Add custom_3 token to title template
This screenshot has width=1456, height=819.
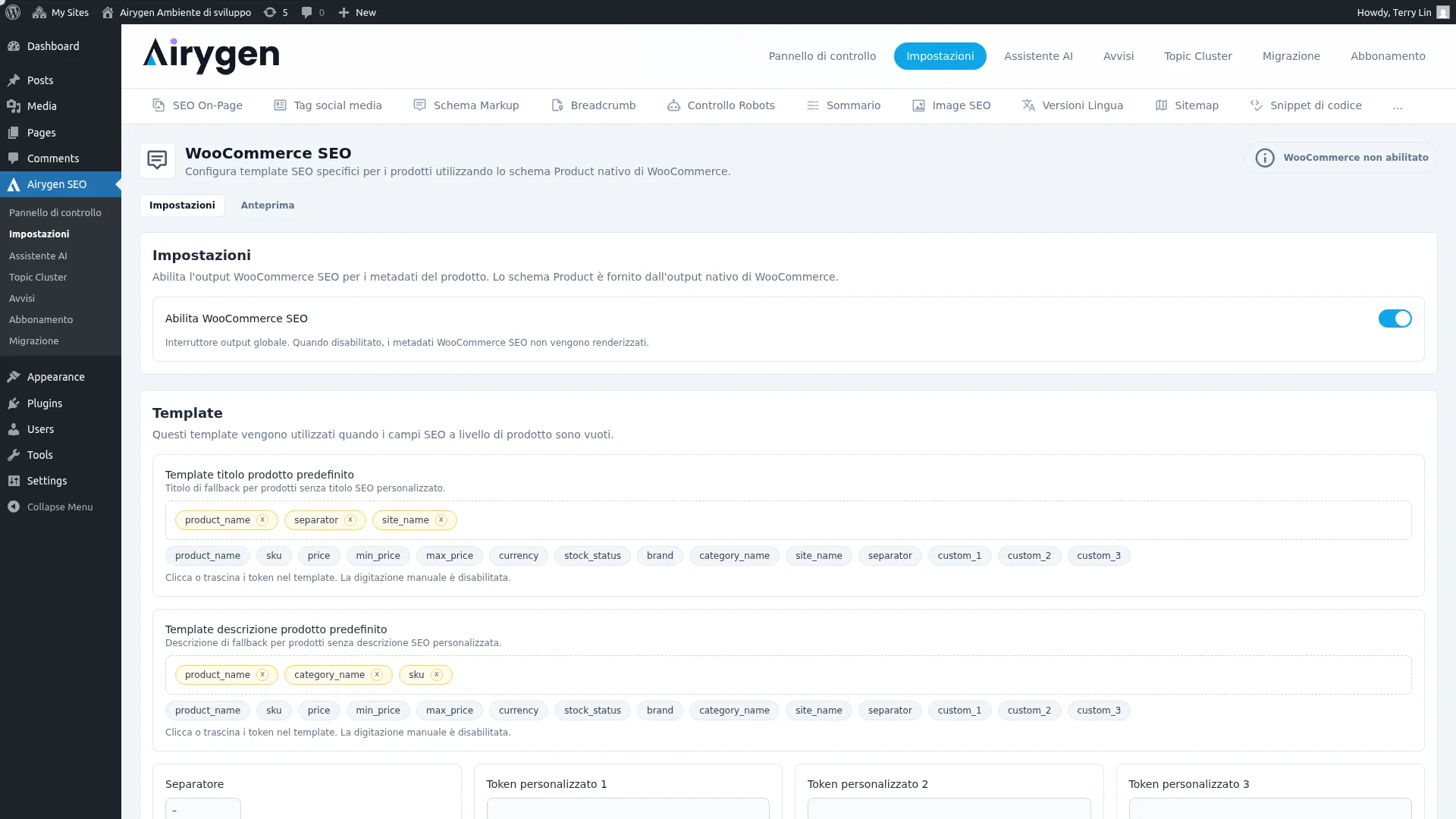[x=1099, y=556]
